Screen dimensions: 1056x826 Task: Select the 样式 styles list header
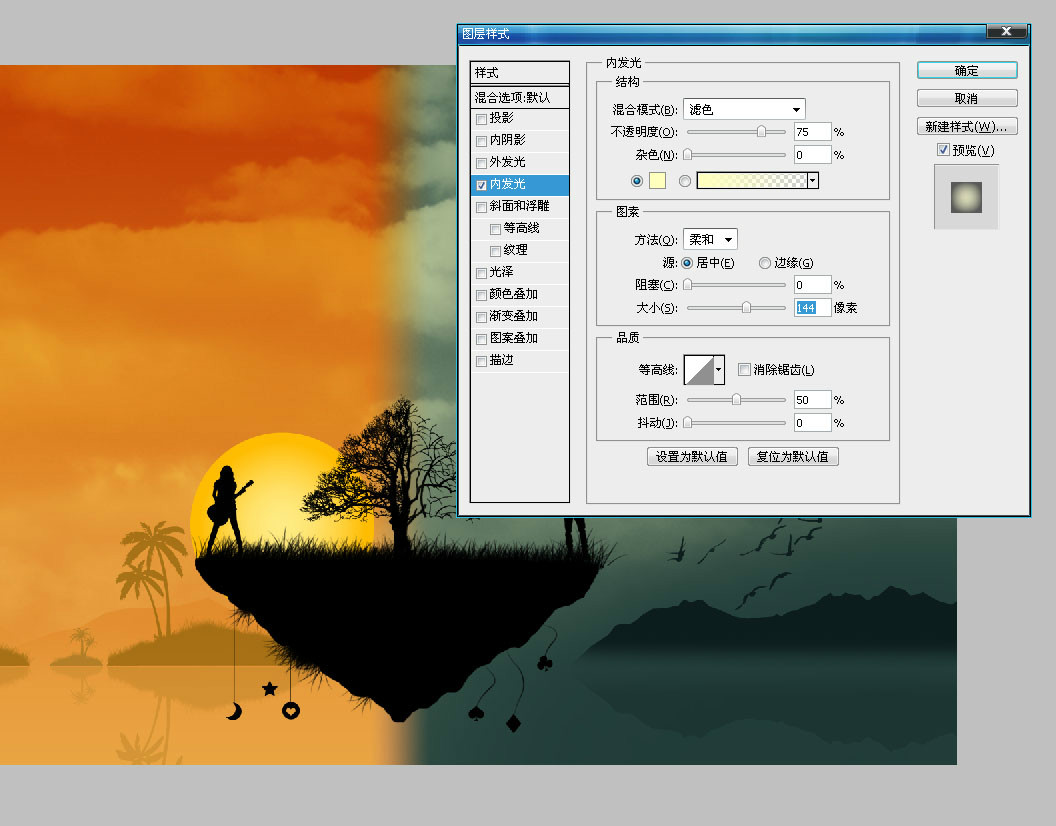(x=519, y=73)
